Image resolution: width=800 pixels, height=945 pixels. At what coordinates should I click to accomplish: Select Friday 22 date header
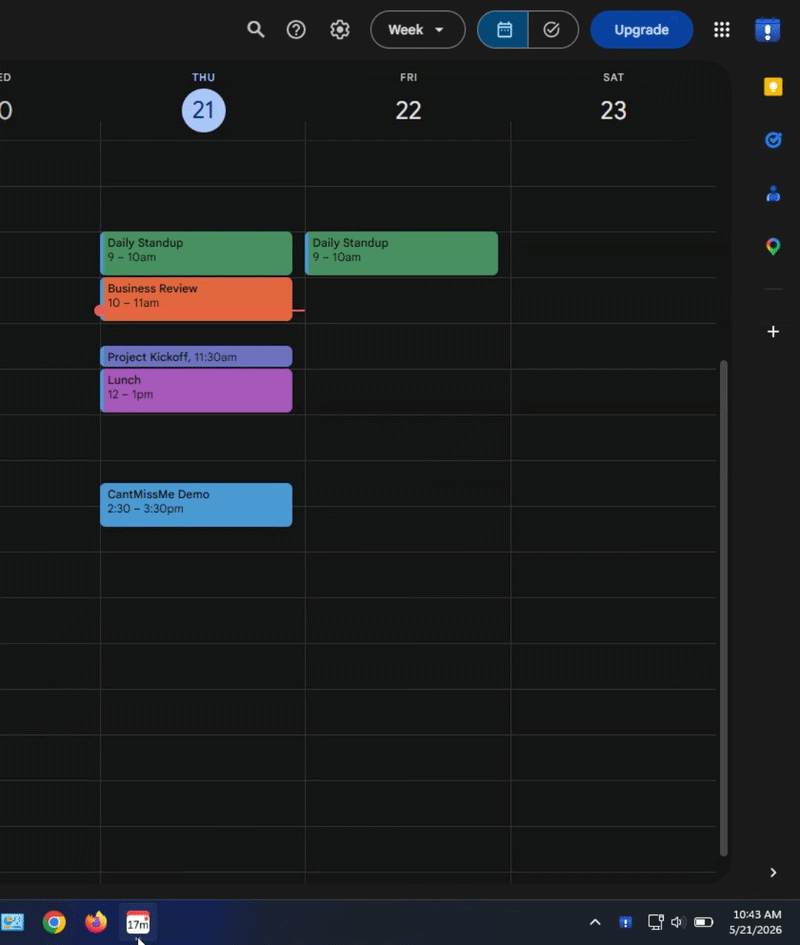click(408, 110)
